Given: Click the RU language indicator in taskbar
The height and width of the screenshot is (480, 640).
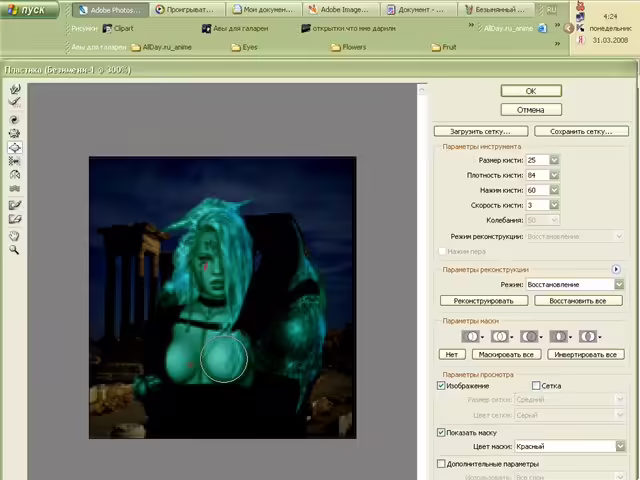Looking at the screenshot, I should (x=551, y=10).
